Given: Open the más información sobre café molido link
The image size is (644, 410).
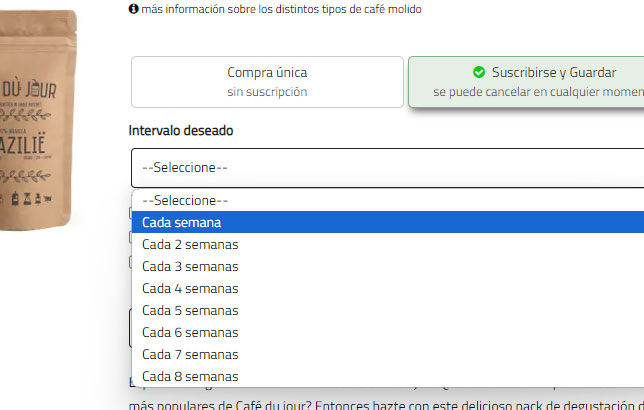Looking at the screenshot, I should (x=282, y=9).
